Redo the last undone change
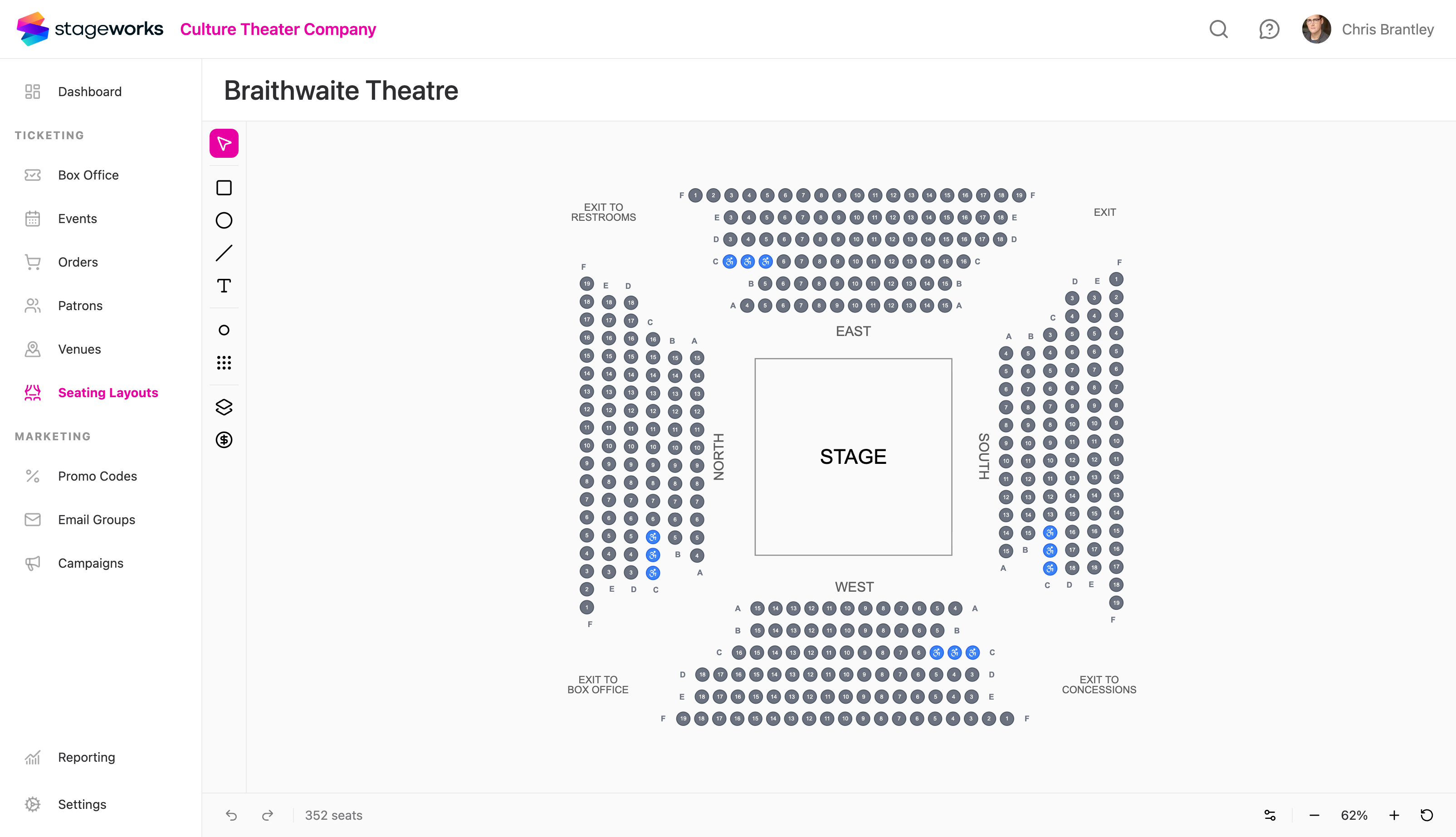Viewport: 1456px width, 837px height. tap(268, 815)
